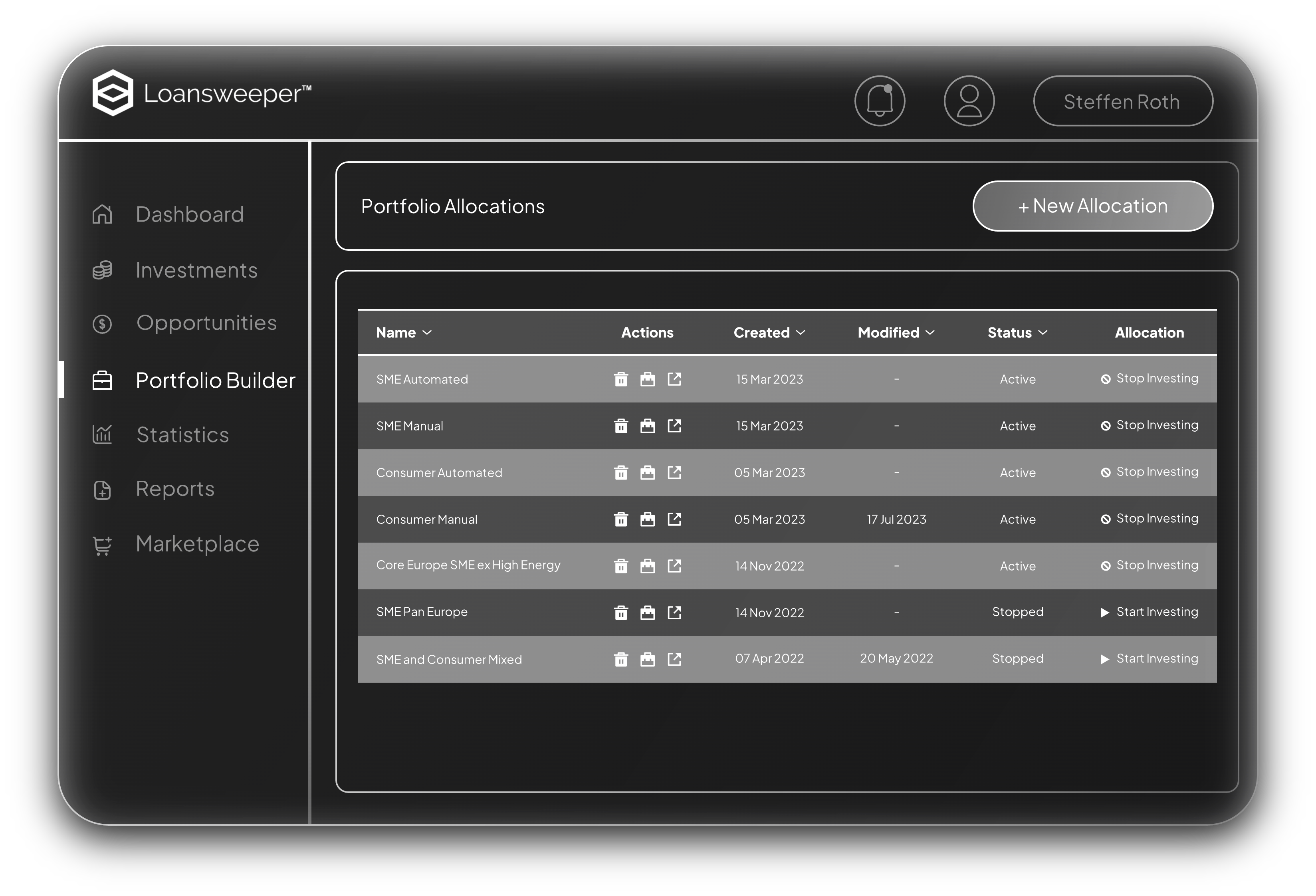The height and width of the screenshot is (896, 1316).
Task: Click briefcase icon in SME Pan Europe row
Action: [647, 612]
